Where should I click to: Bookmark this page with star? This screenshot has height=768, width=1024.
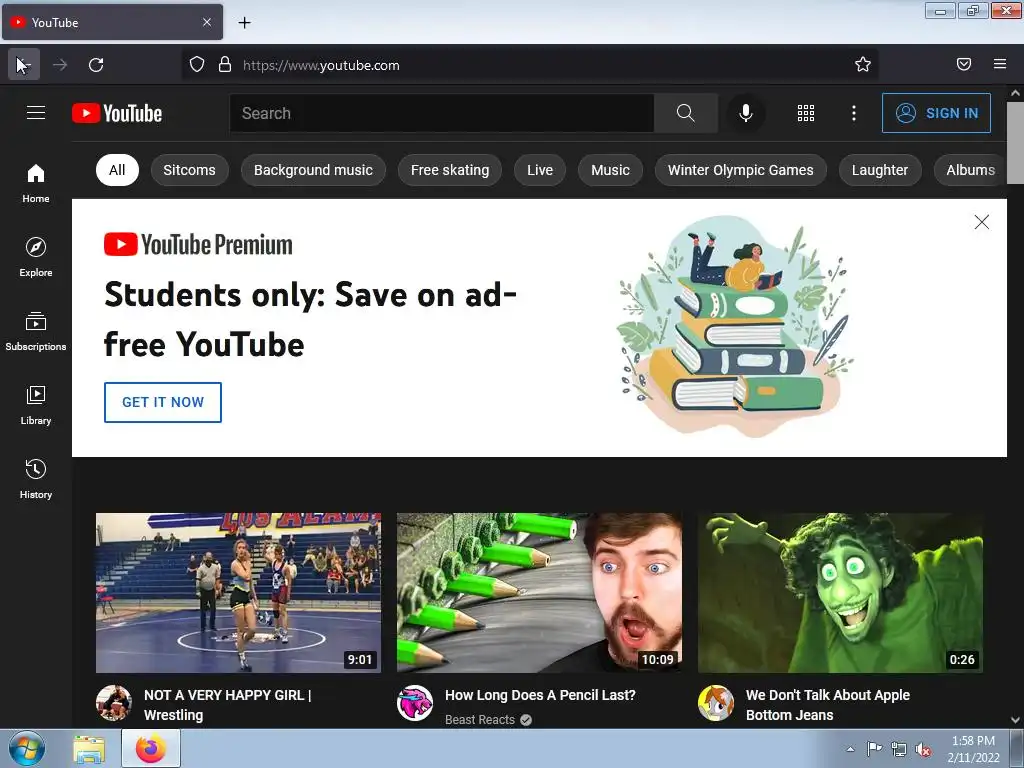[863, 64]
